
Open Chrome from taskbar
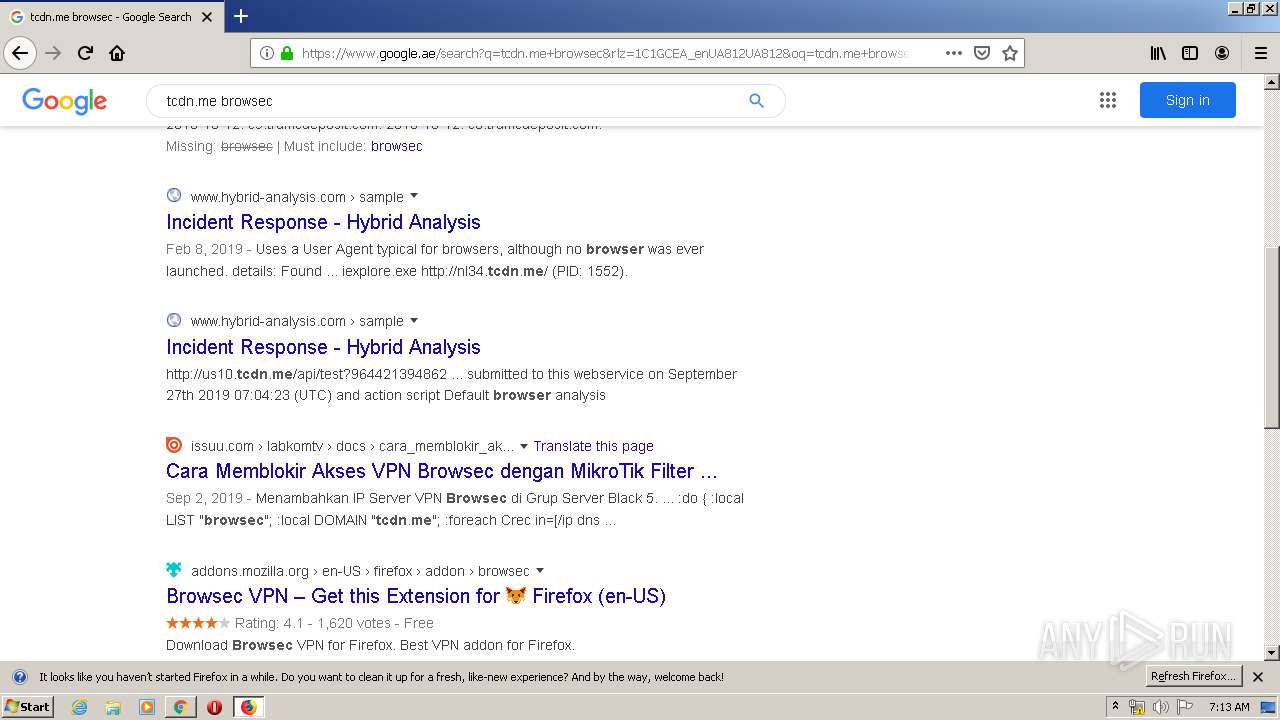tap(180, 707)
